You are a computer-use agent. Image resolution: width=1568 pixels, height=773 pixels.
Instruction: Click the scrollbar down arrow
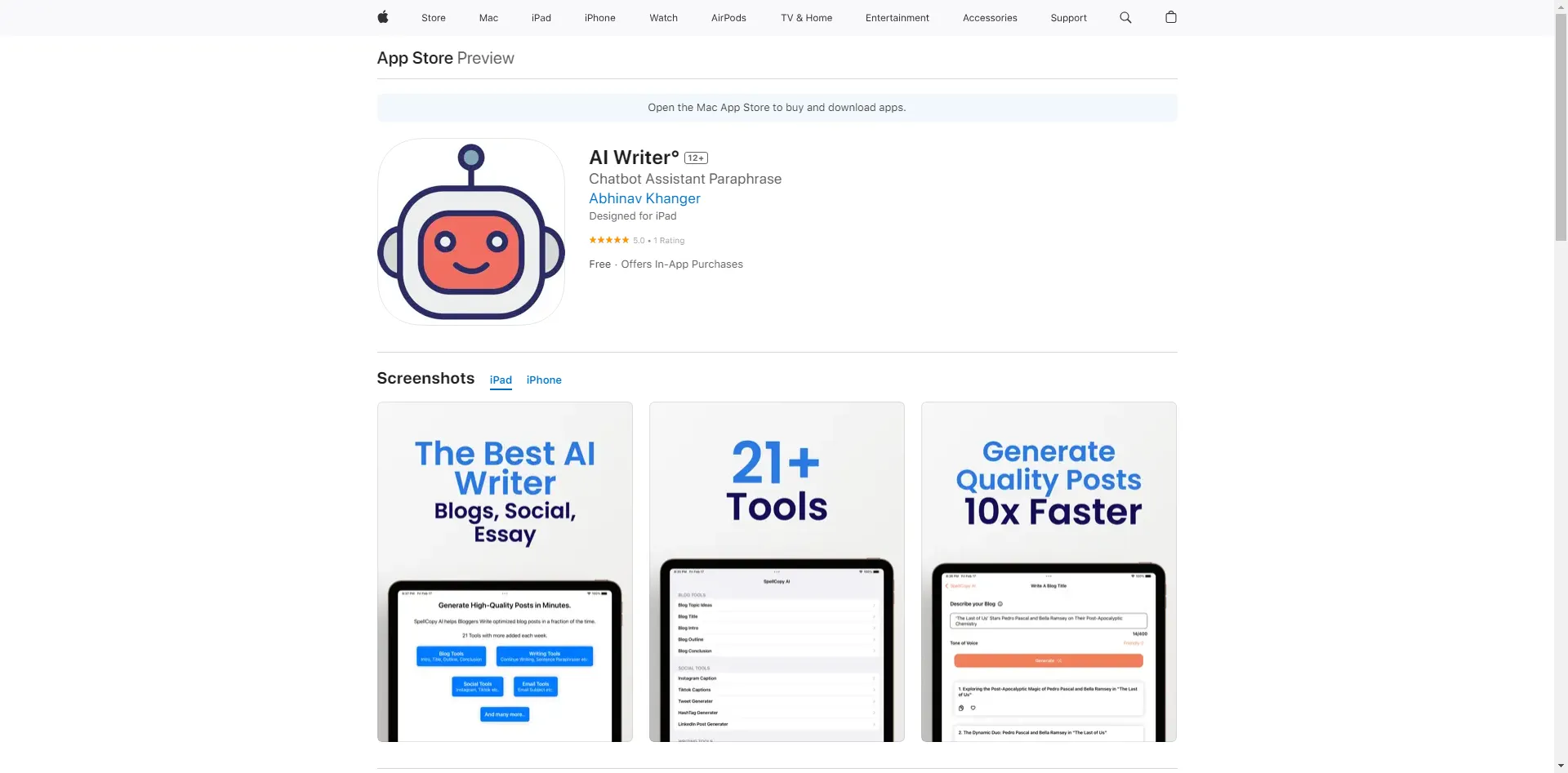click(x=1561, y=766)
